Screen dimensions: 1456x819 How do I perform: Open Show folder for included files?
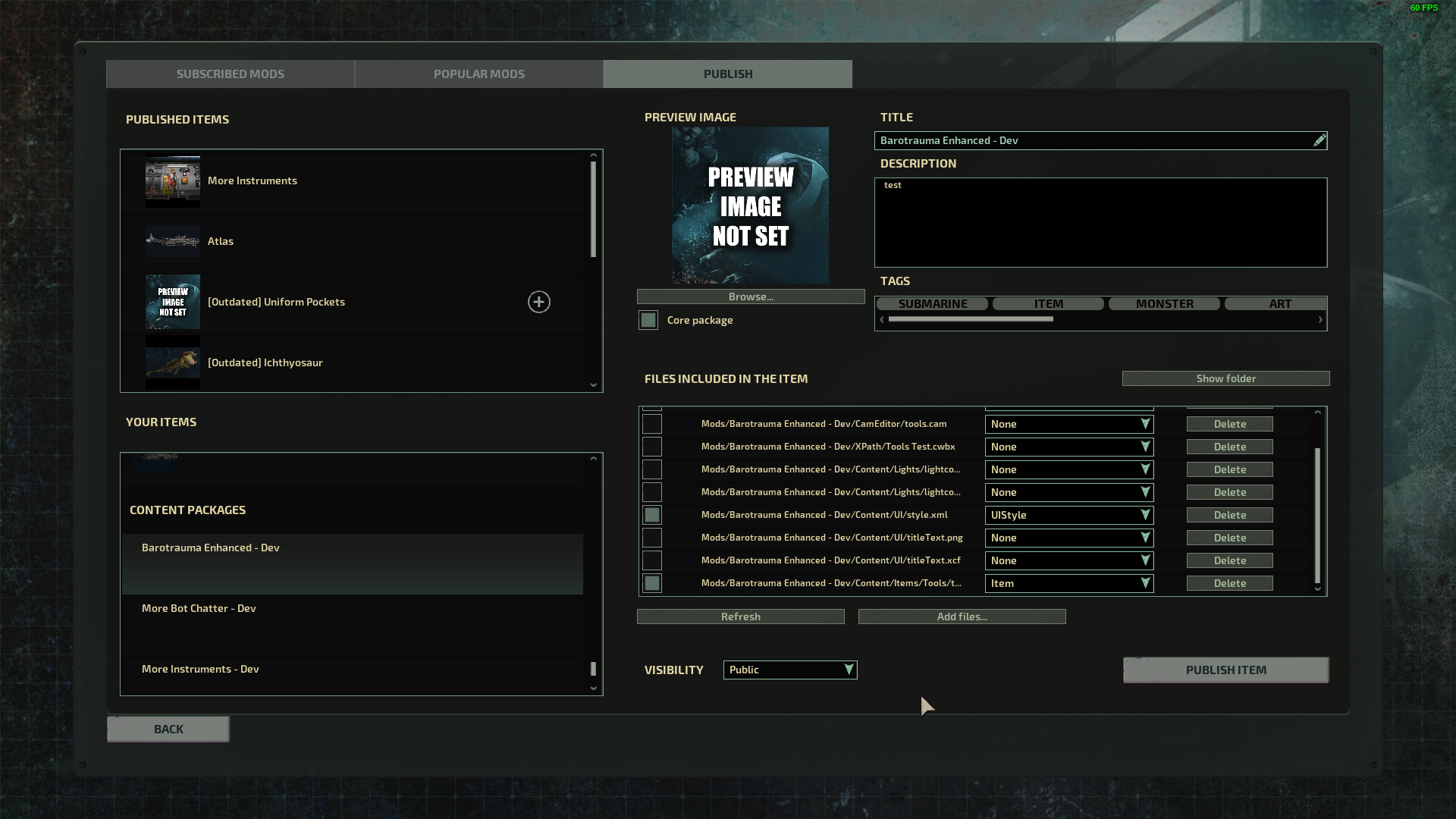coord(1225,378)
